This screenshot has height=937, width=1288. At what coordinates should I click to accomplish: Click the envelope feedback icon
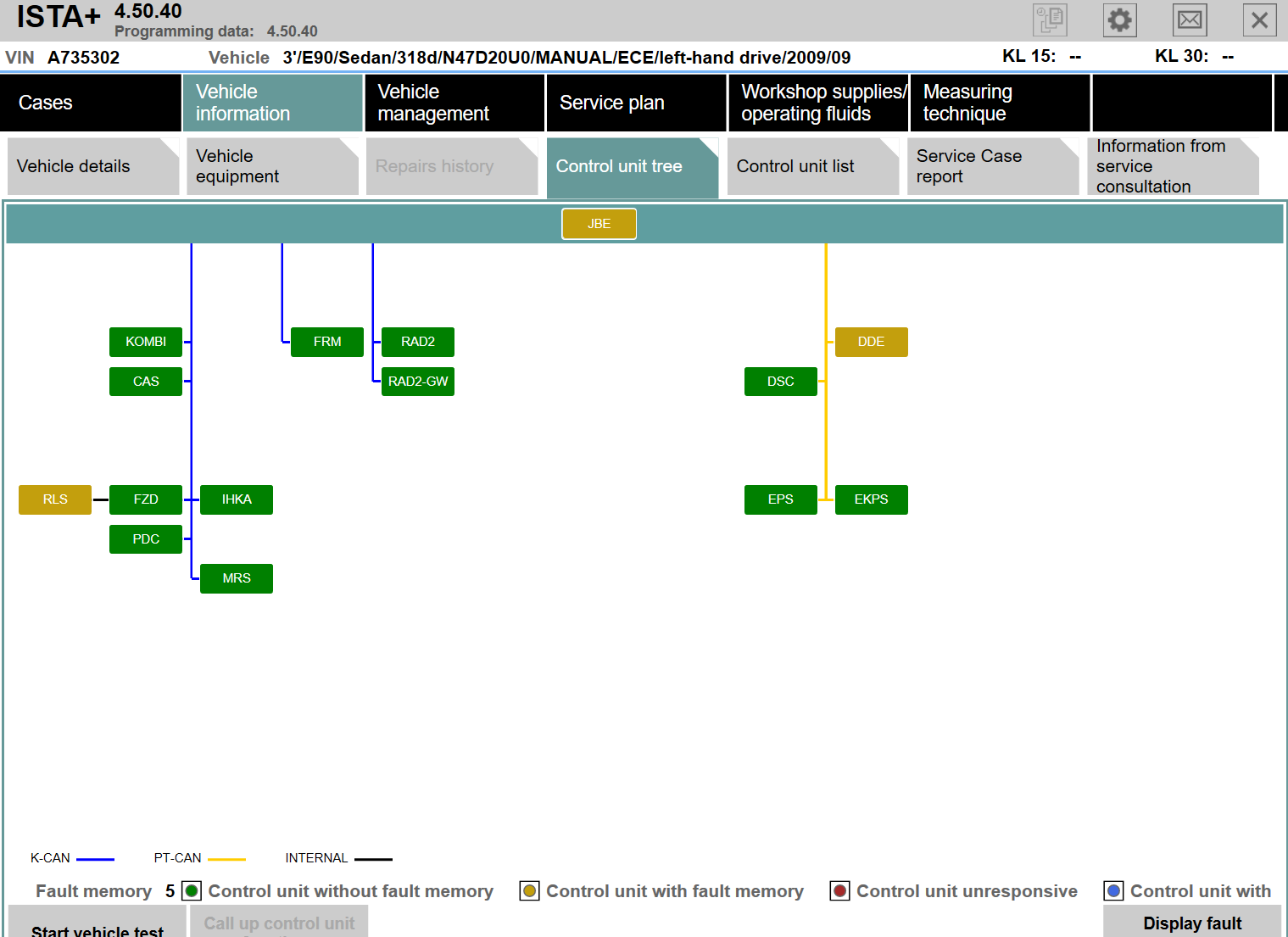click(x=1189, y=20)
